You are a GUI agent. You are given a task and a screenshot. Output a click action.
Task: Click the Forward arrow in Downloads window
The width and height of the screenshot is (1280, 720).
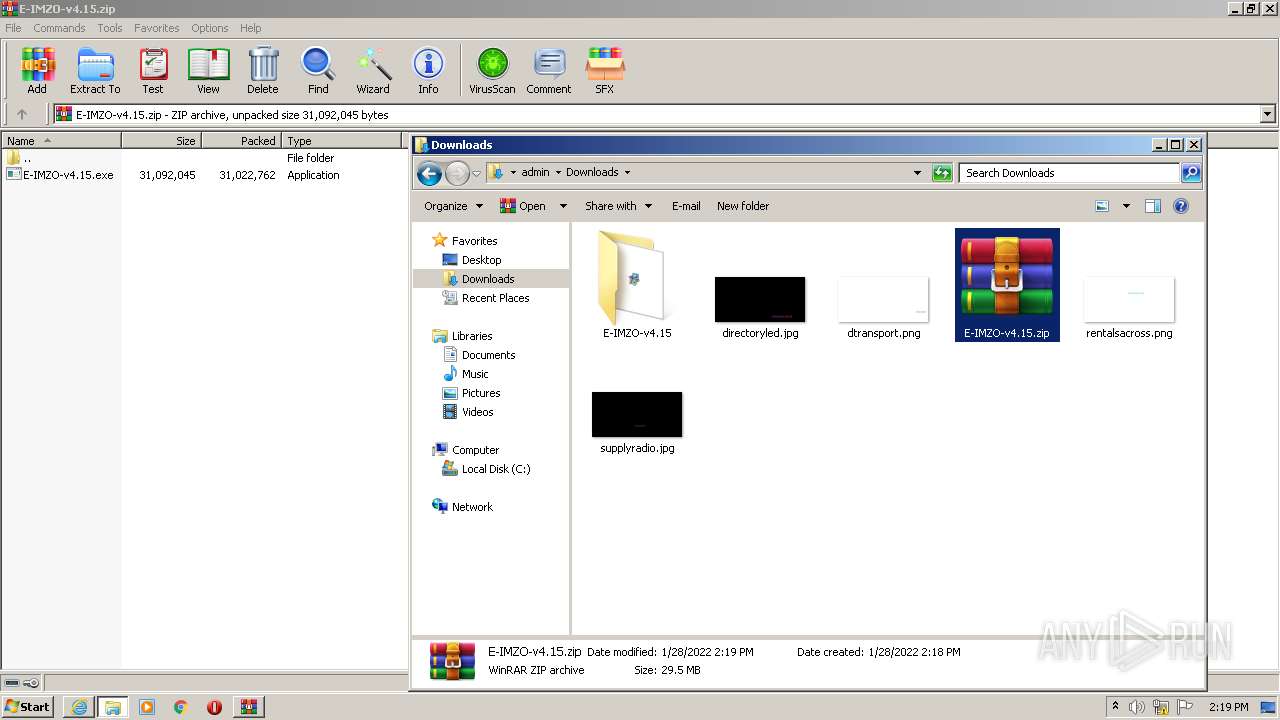[x=457, y=173]
